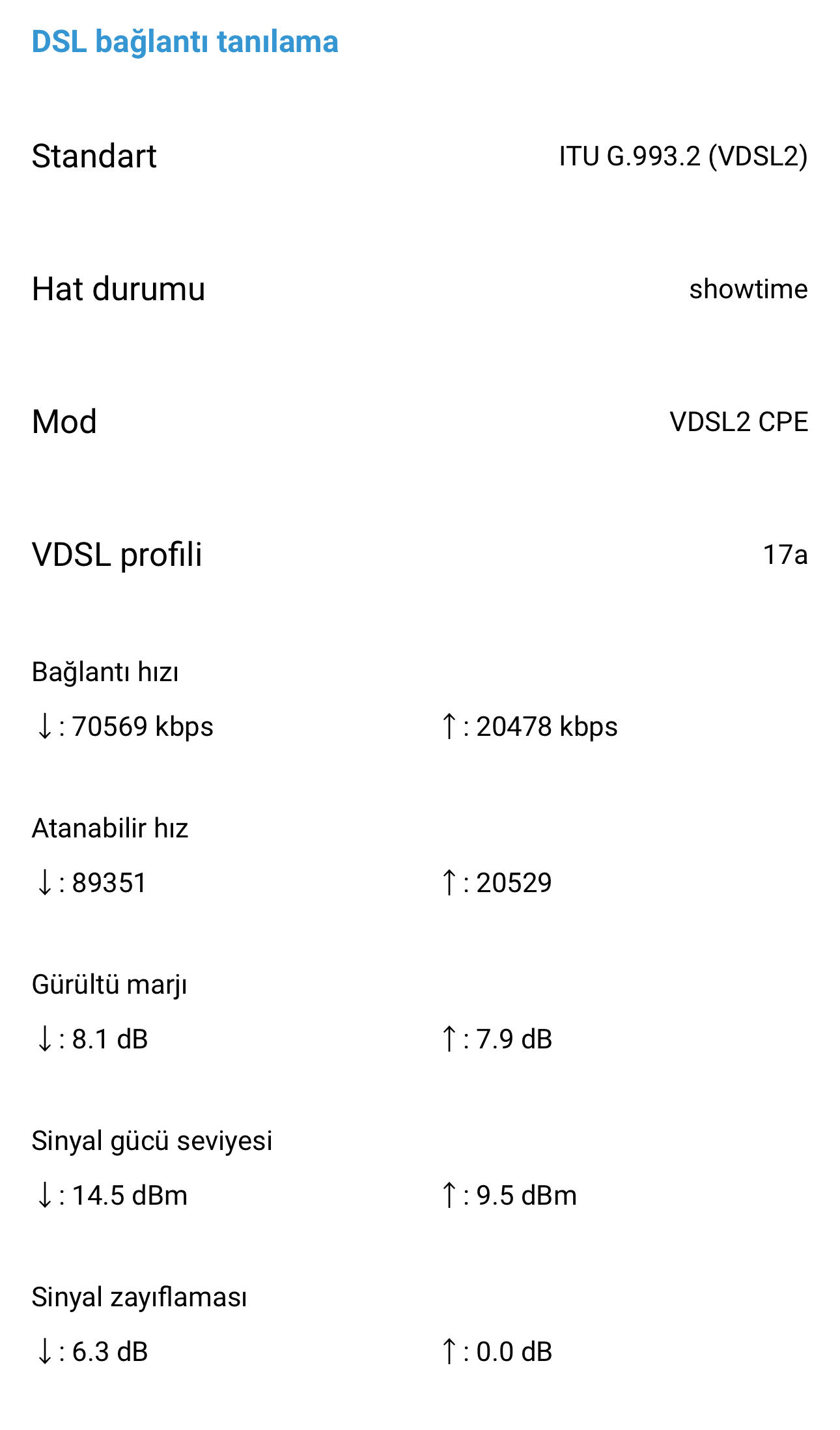Select the VDSL2 CPE mode value
Screen dimensions: 840x1430
coord(738,422)
